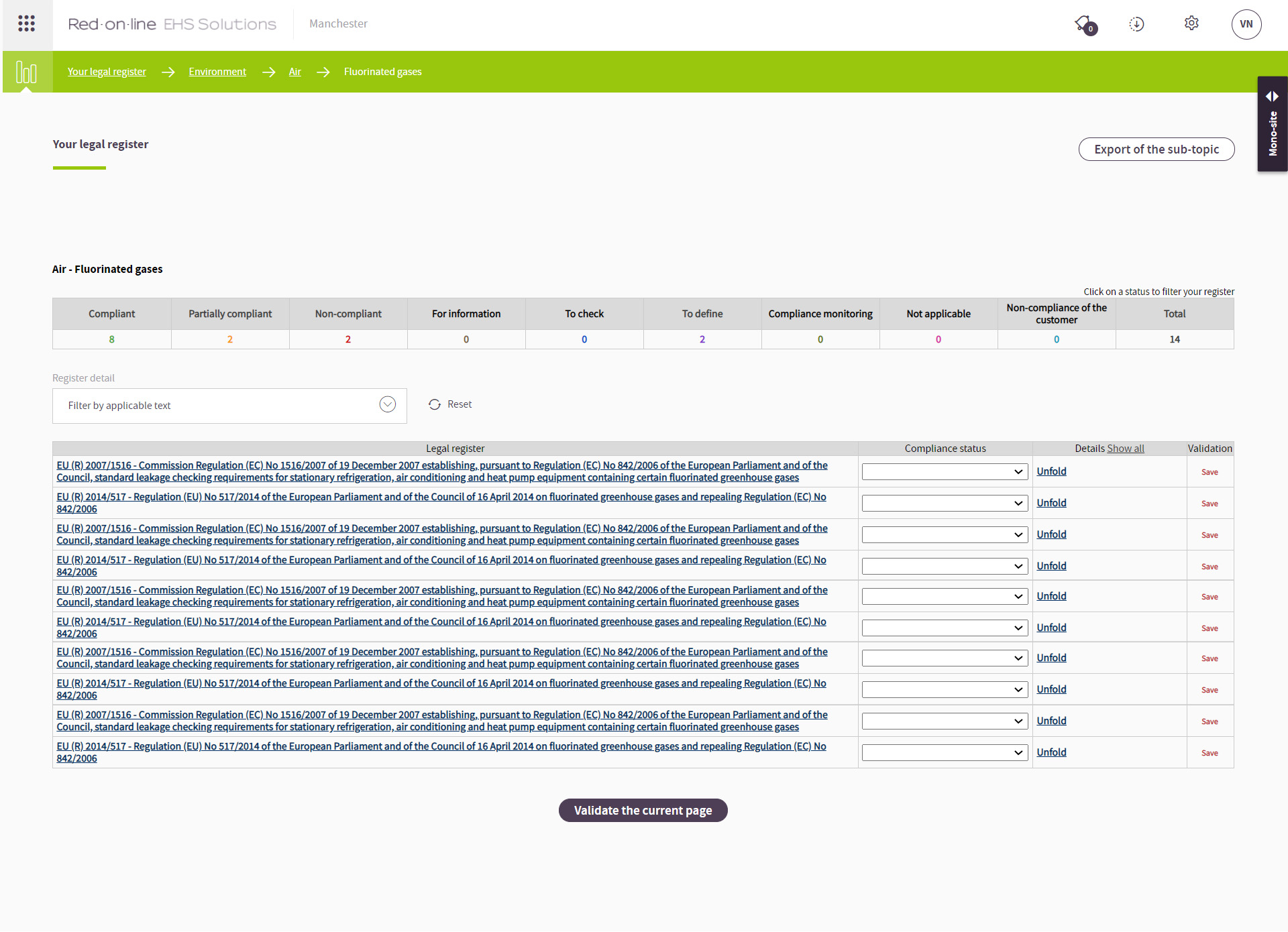
Task: Click Export of the sub-topic button
Action: tap(1156, 150)
